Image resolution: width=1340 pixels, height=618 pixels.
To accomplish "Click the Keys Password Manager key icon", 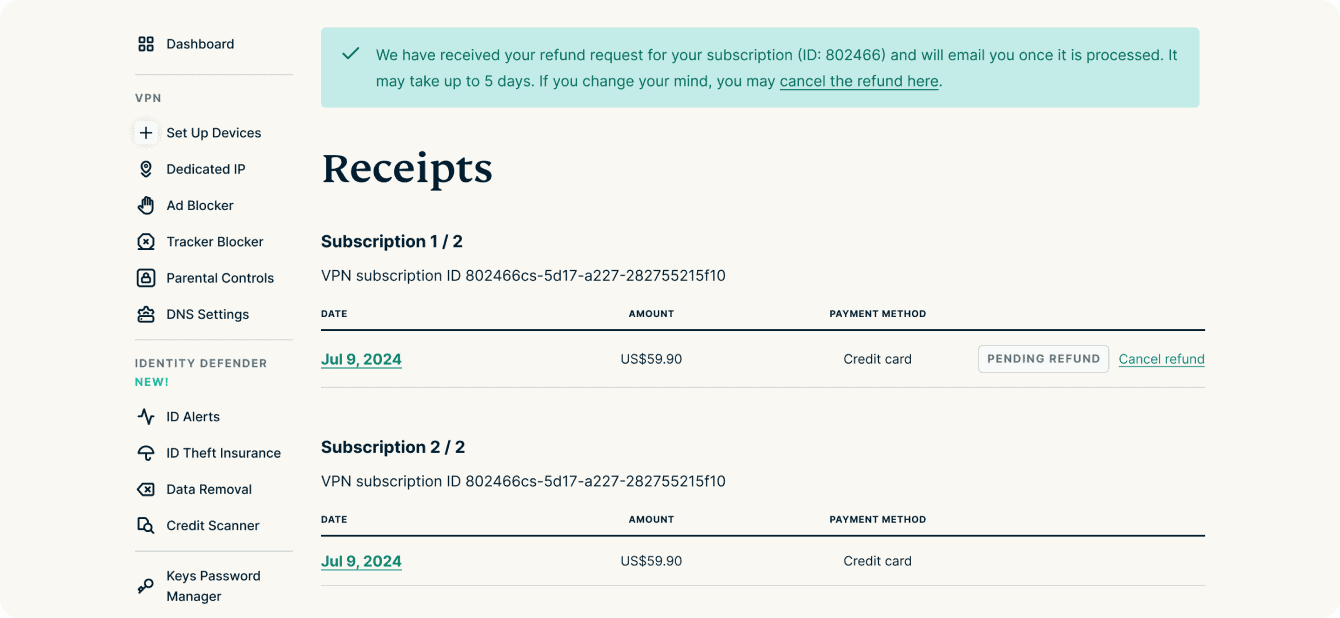I will tap(146, 586).
